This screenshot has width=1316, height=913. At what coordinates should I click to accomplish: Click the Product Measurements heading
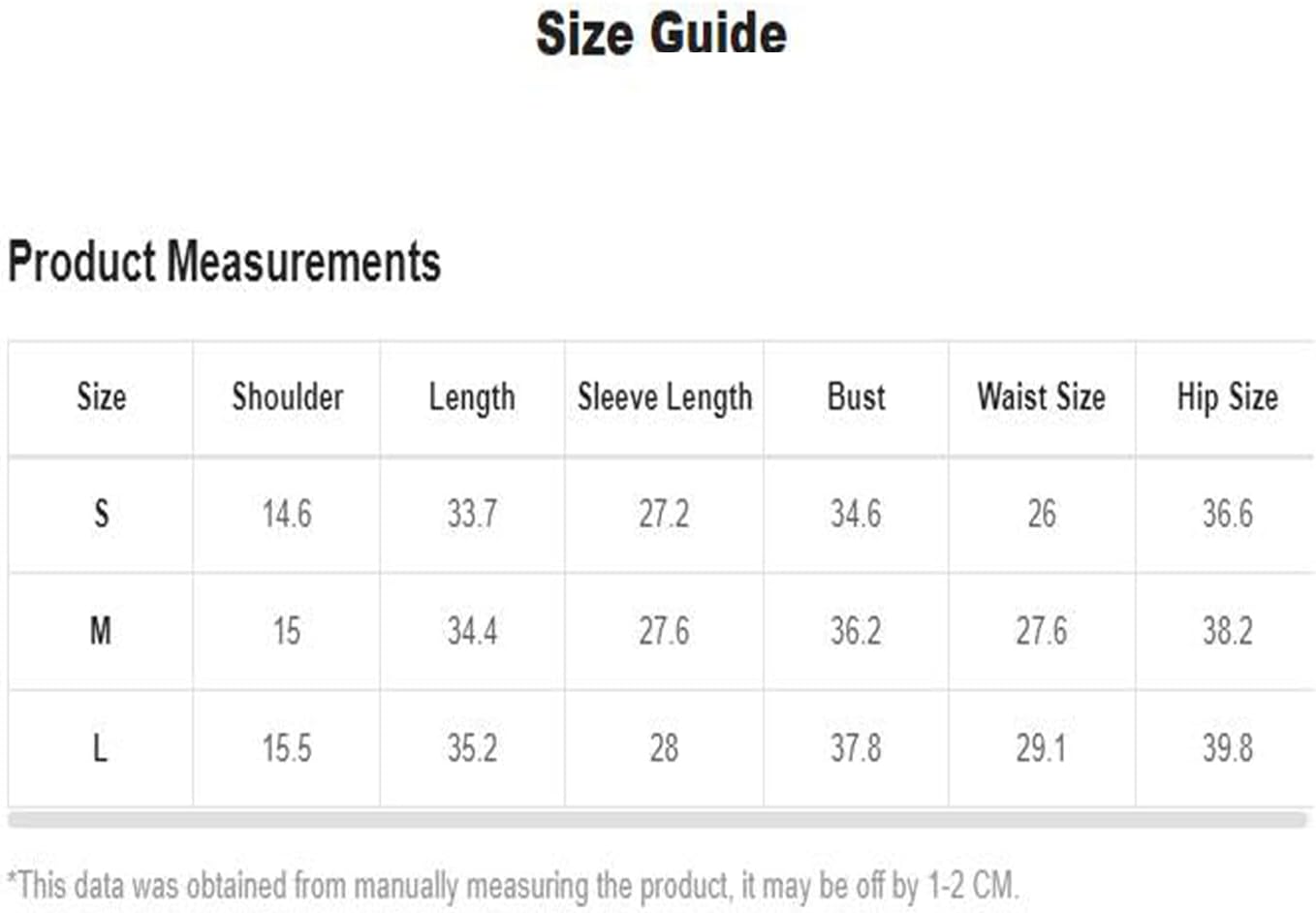tap(224, 262)
